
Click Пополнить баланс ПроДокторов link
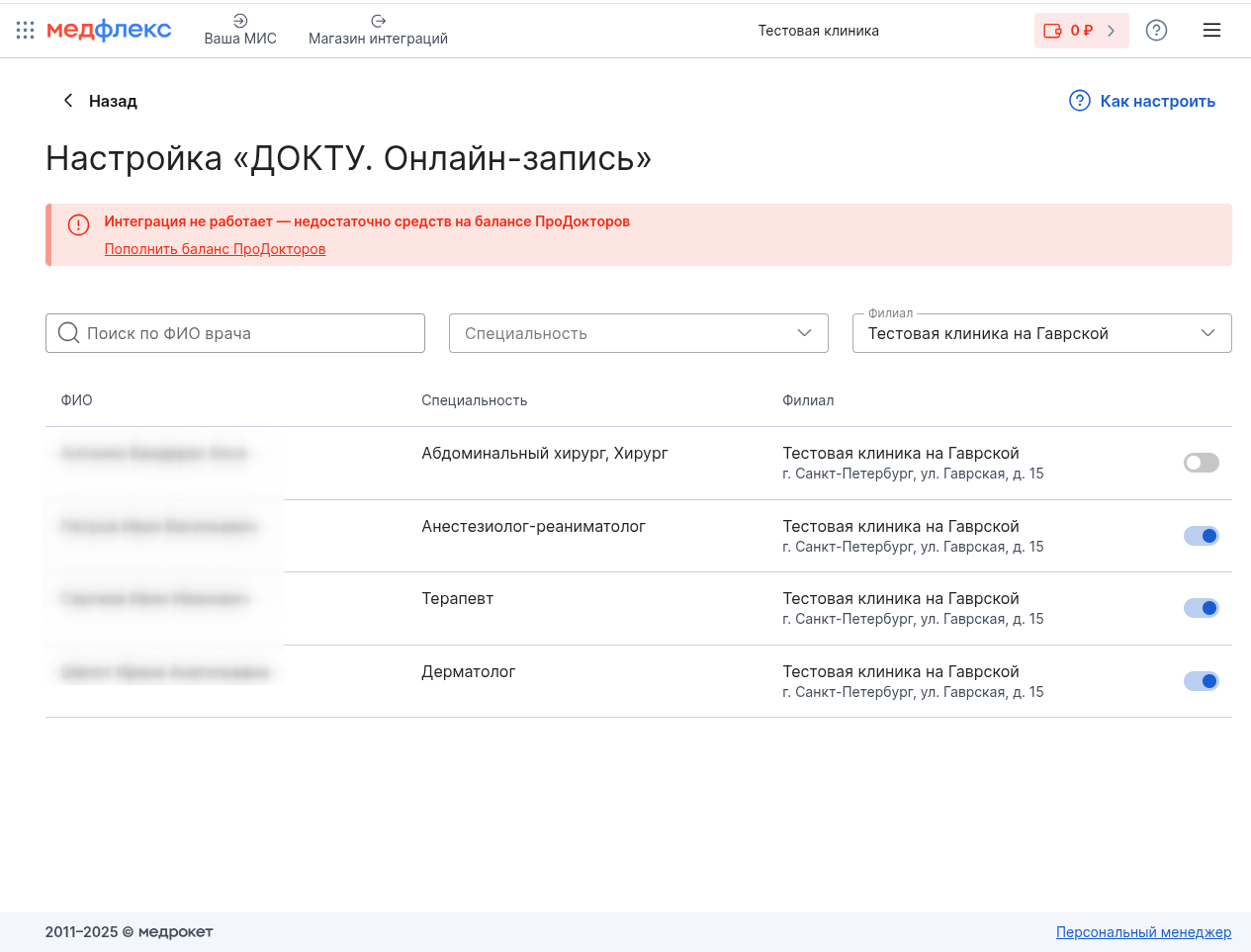click(216, 249)
